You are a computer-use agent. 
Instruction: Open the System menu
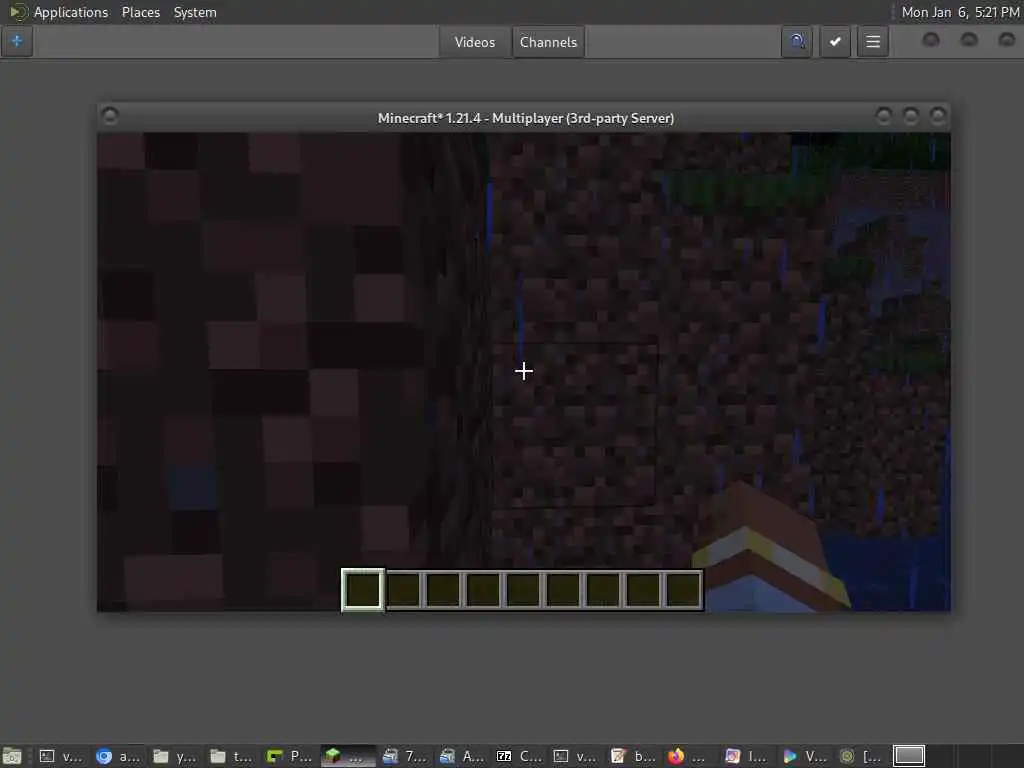(x=195, y=12)
